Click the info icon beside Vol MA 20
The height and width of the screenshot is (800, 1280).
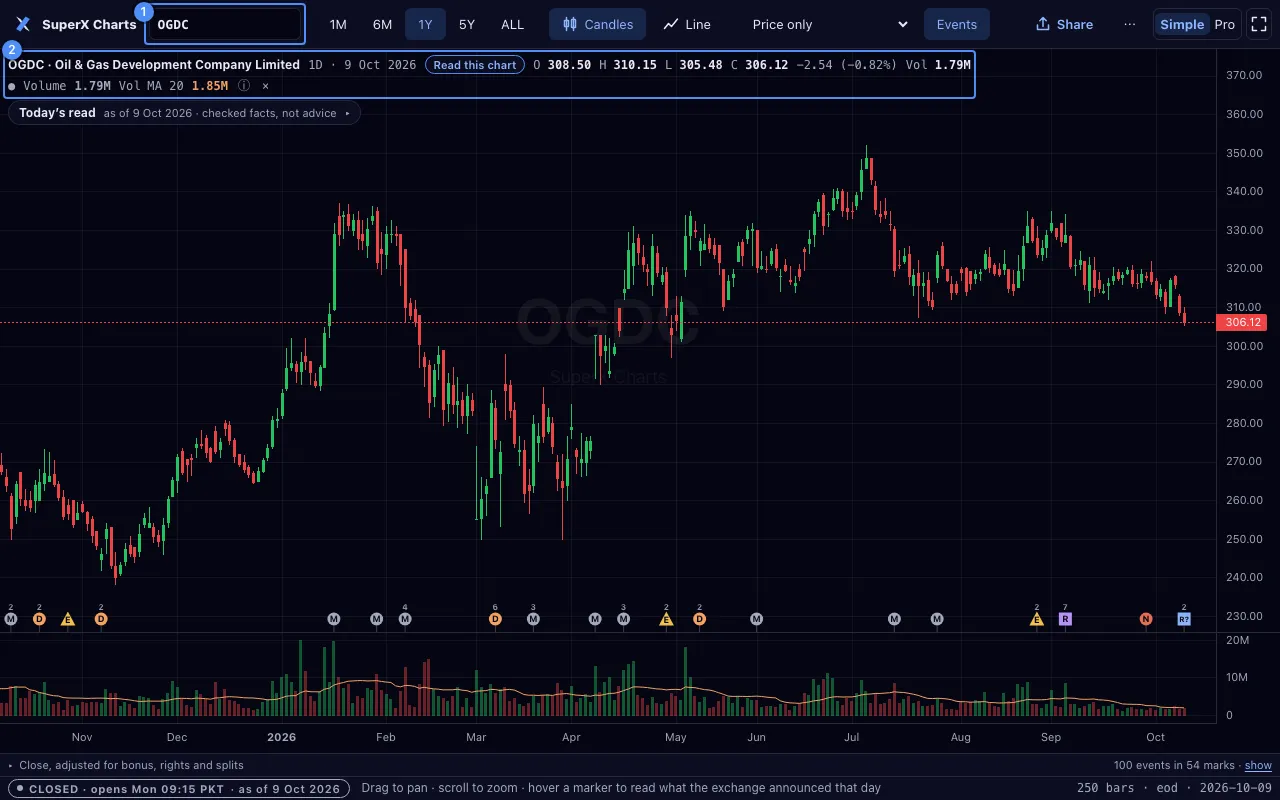coord(243,86)
